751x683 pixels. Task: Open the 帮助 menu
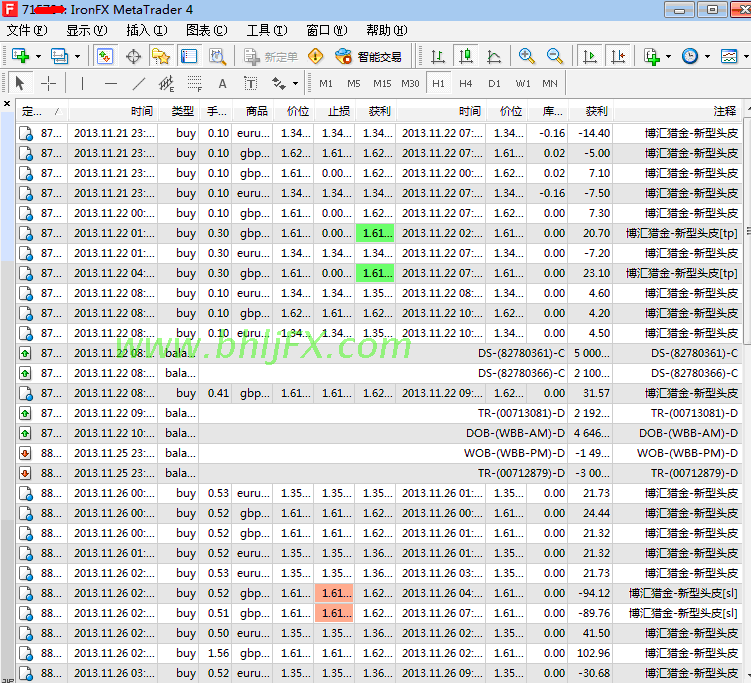[x=387, y=31]
